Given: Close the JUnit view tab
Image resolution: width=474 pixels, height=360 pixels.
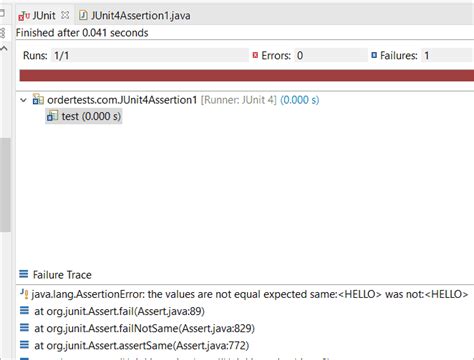Looking at the screenshot, I should [65, 15].
